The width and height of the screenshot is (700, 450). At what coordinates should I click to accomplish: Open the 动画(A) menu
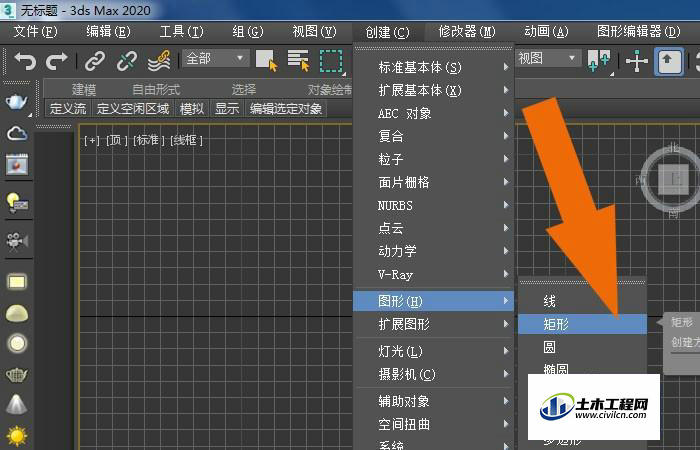click(x=546, y=32)
